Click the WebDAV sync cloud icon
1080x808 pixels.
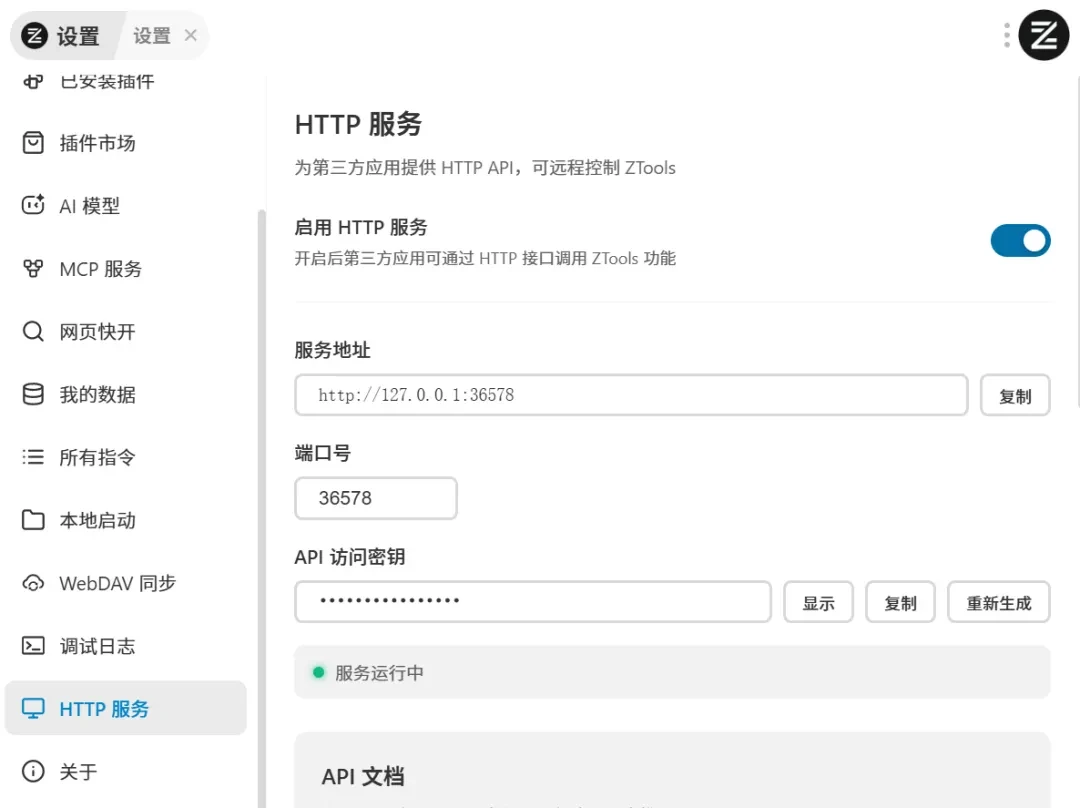(33, 583)
